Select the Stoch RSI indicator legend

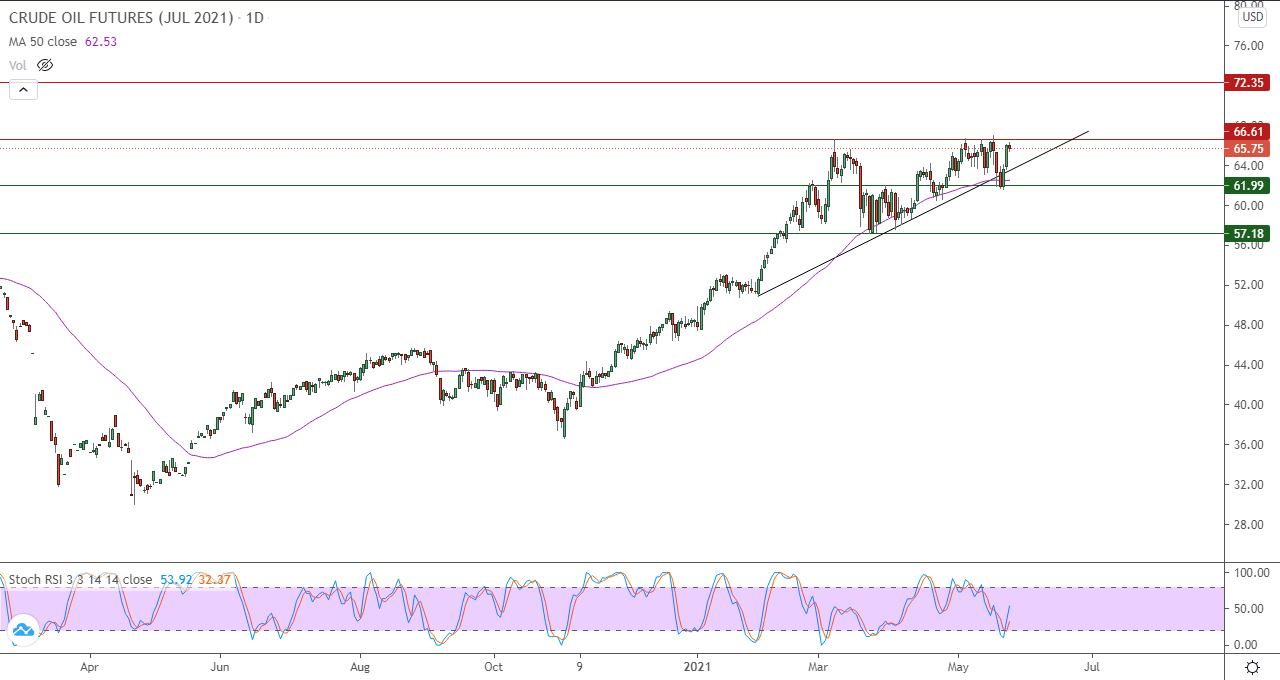click(81, 579)
